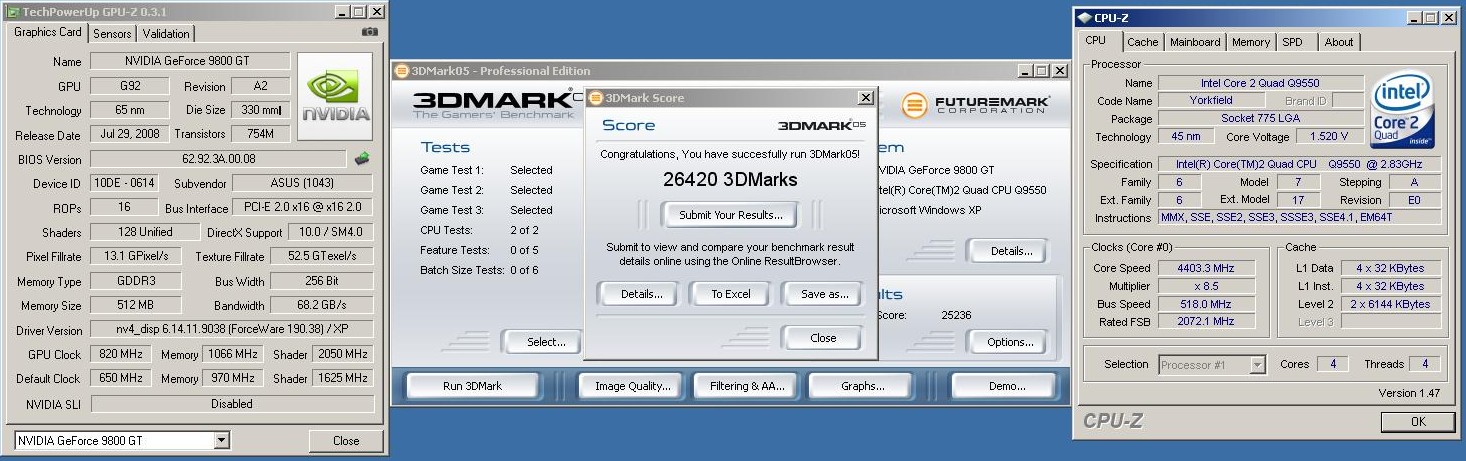Click the Close button in GPU-Z
Screen dimensions: 1466x461
click(x=346, y=441)
